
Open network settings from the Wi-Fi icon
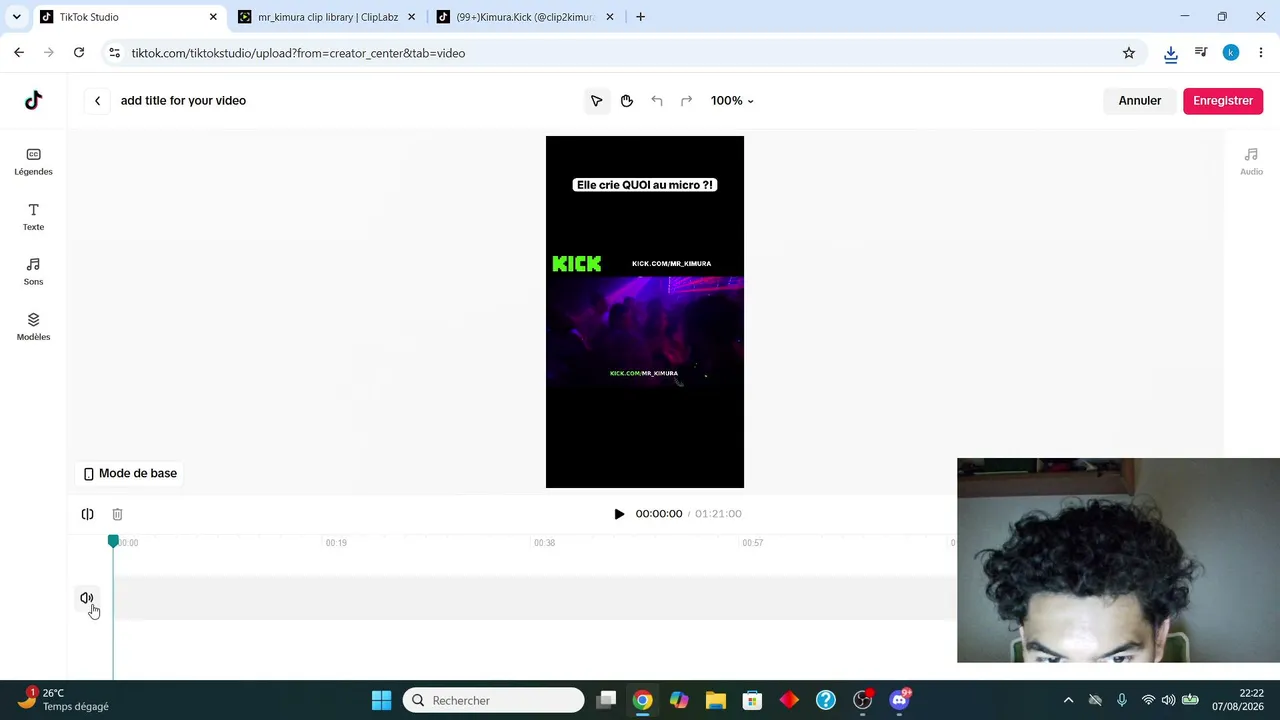coord(1148,700)
